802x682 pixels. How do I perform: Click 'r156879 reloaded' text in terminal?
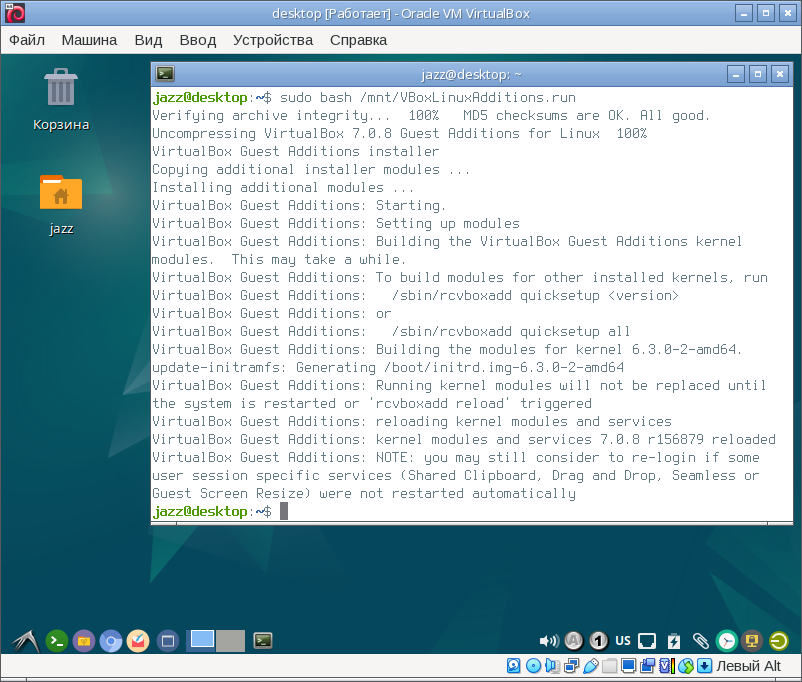tap(711, 439)
